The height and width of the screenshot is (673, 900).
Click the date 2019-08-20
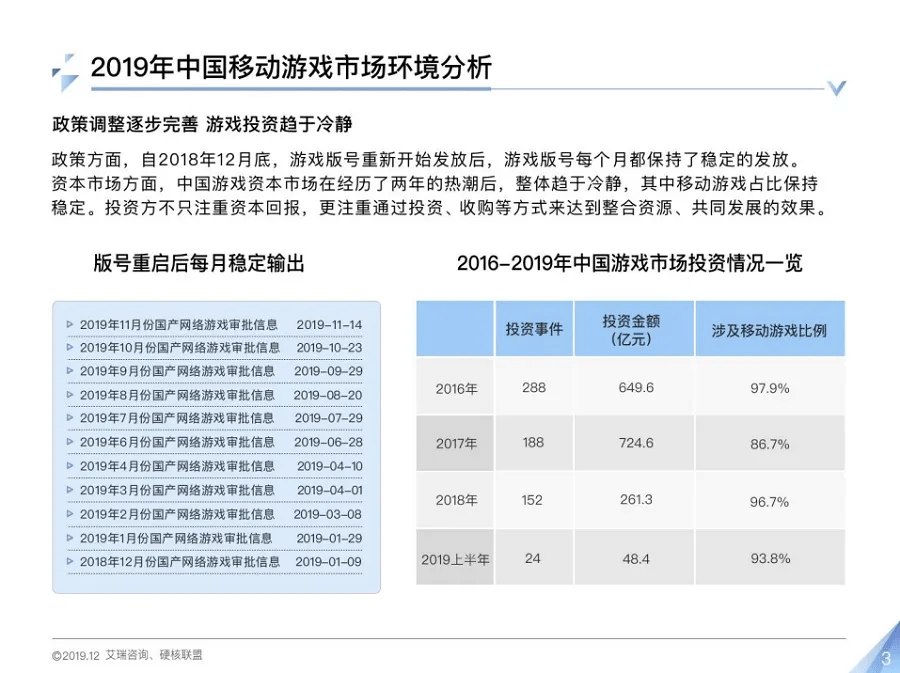(328, 395)
